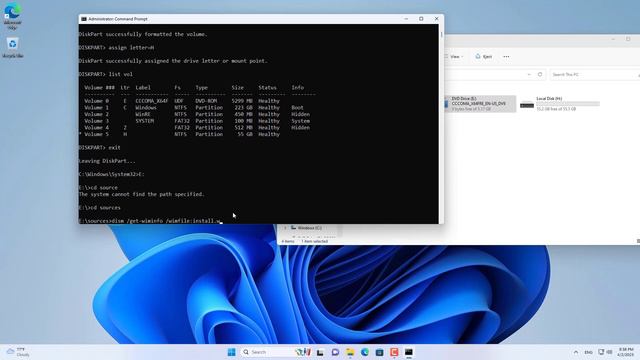Screen dimensions: 640x360
Task: Open the View dropdown in File Explorer
Action: pyautogui.click(x=454, y=57)
